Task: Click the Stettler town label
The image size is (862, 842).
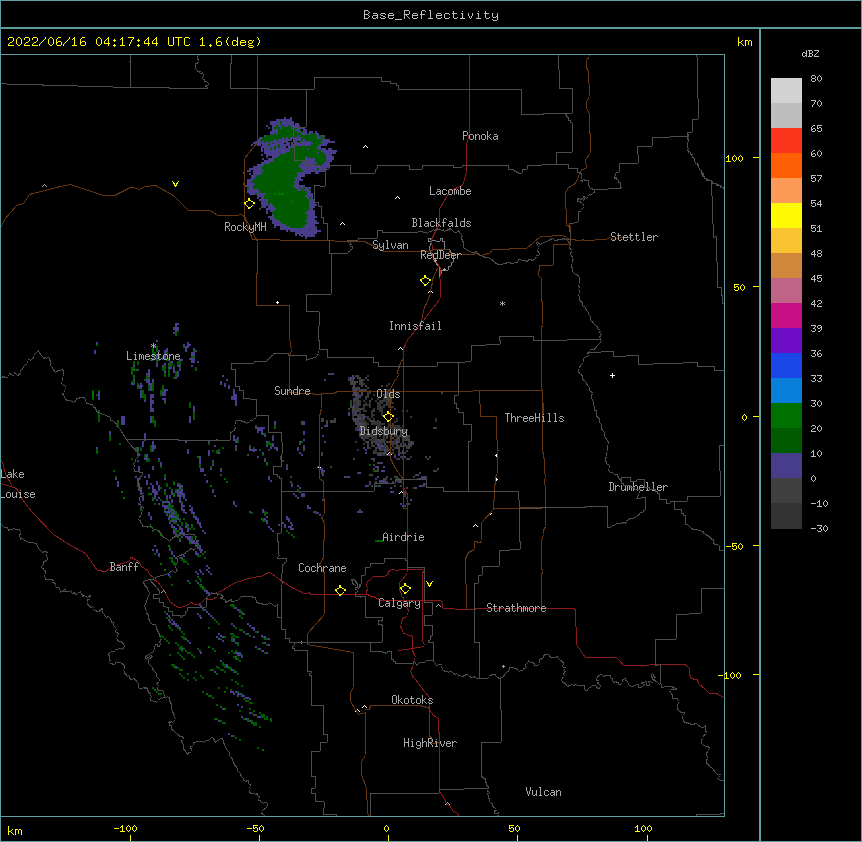Action: point(634,237)
